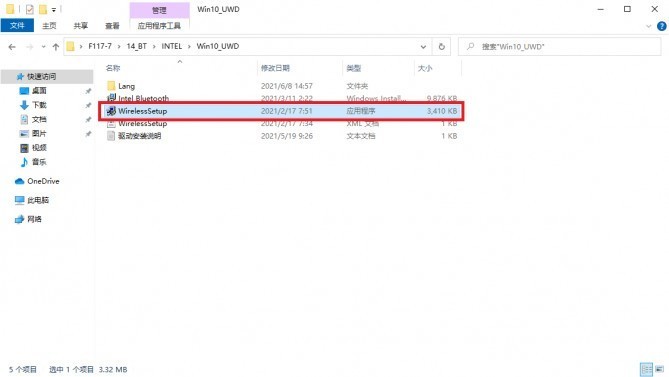Unpin 桌面 via its pin icon
This screenshot has width=669, height=377.
coord(88,91)
